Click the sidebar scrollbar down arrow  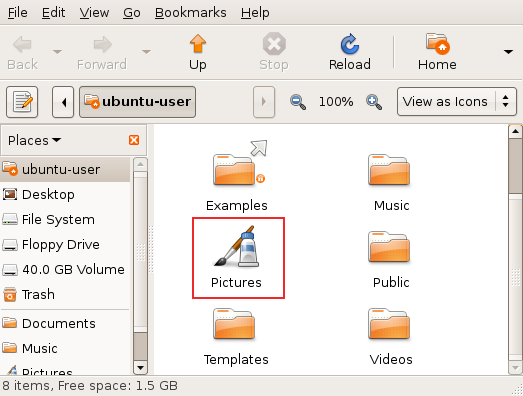click(x=140, y=368)
